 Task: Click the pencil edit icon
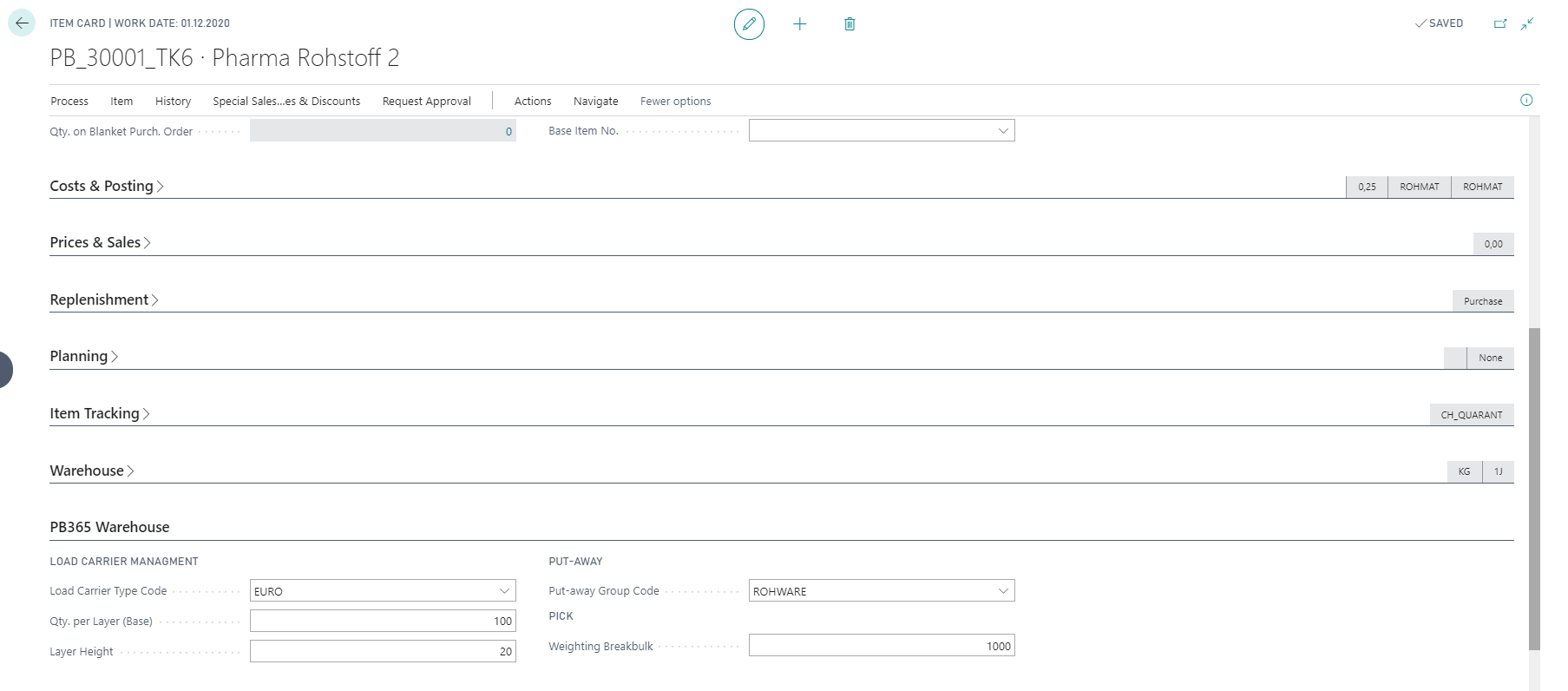749,24
